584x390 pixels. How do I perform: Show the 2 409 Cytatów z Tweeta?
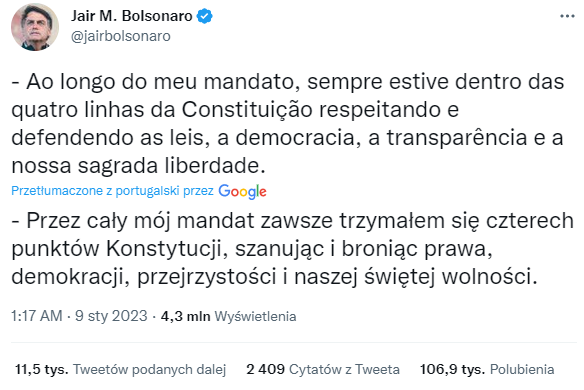point(323,369)
